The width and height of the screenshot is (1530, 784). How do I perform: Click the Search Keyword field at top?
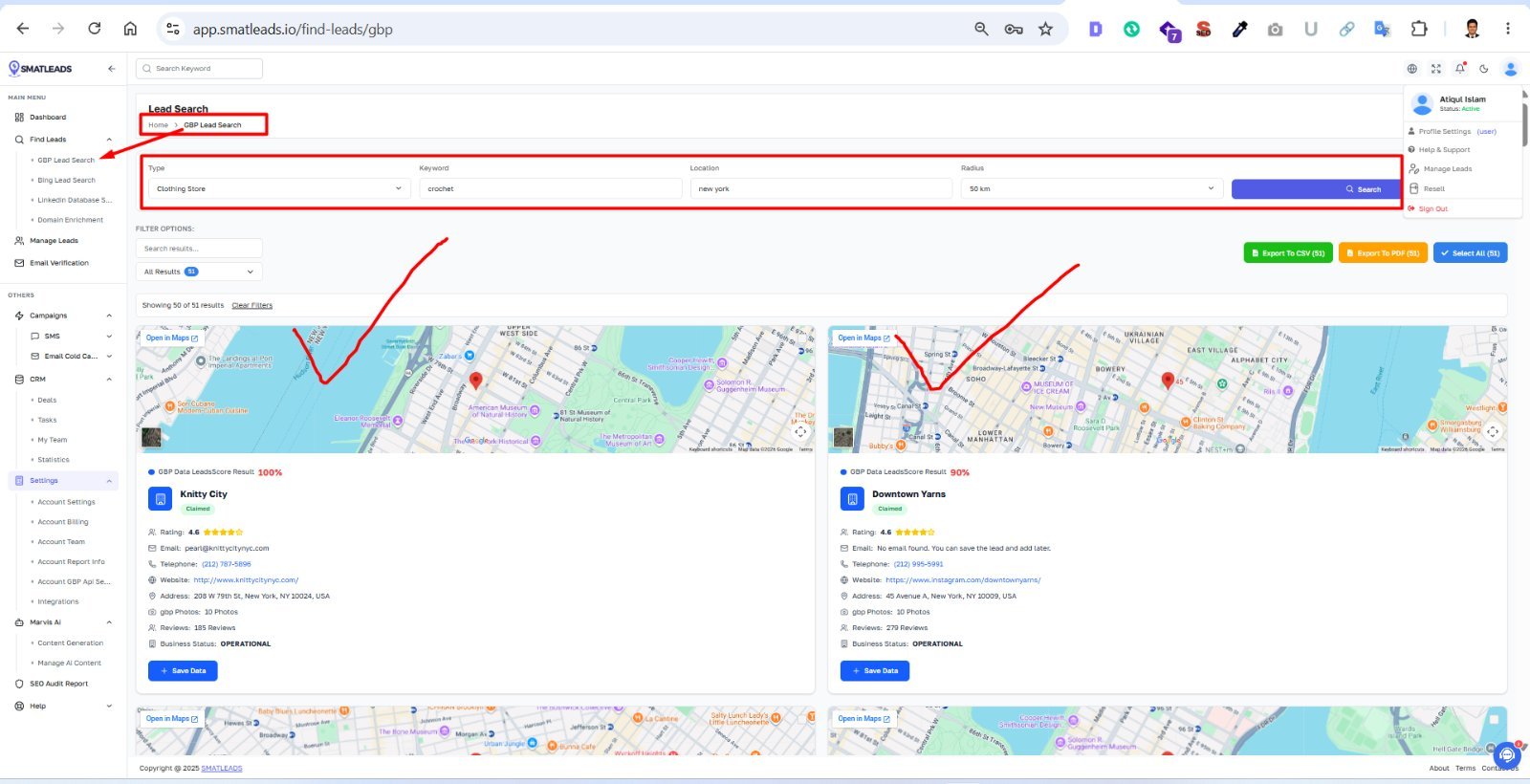199,69
